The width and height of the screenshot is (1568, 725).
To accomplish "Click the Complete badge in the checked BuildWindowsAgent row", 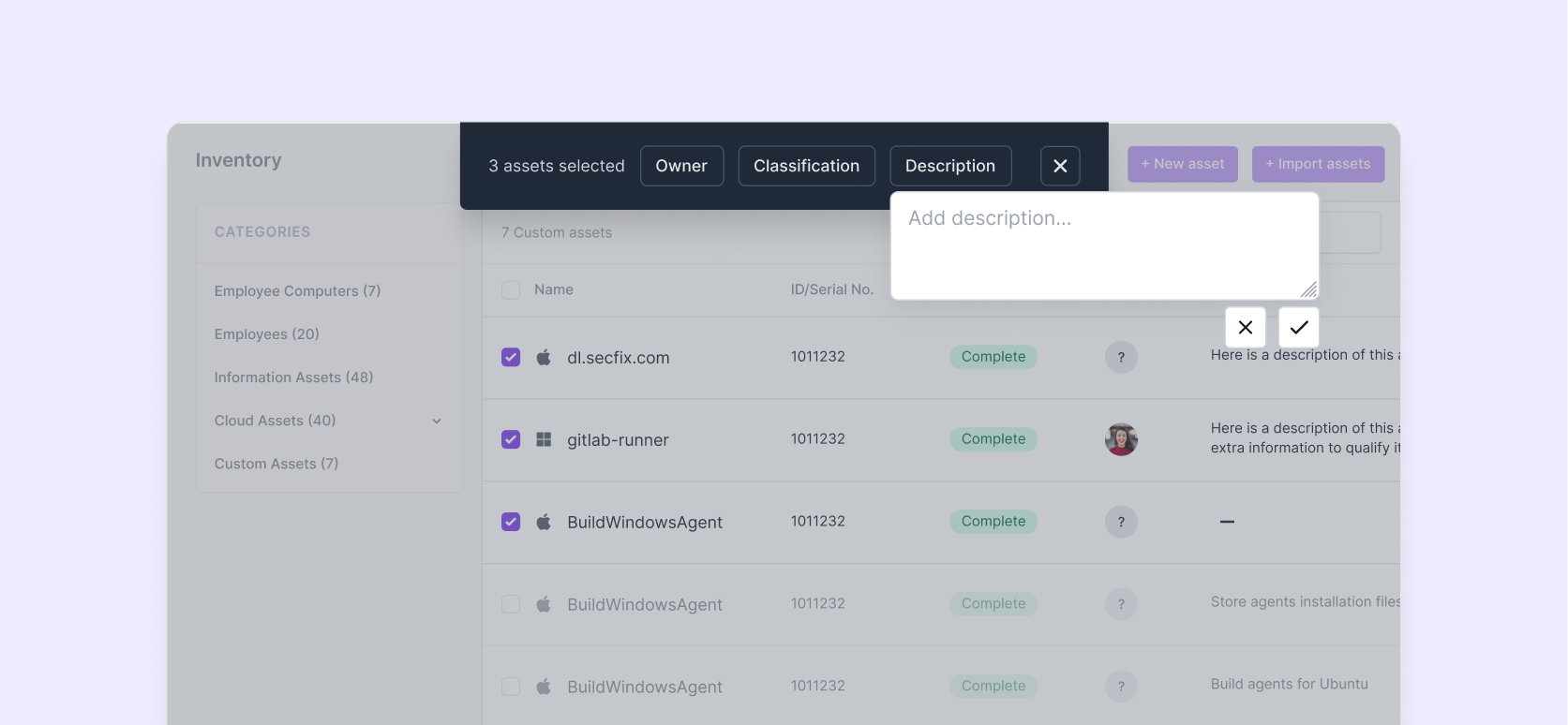I will pos(993,522).
